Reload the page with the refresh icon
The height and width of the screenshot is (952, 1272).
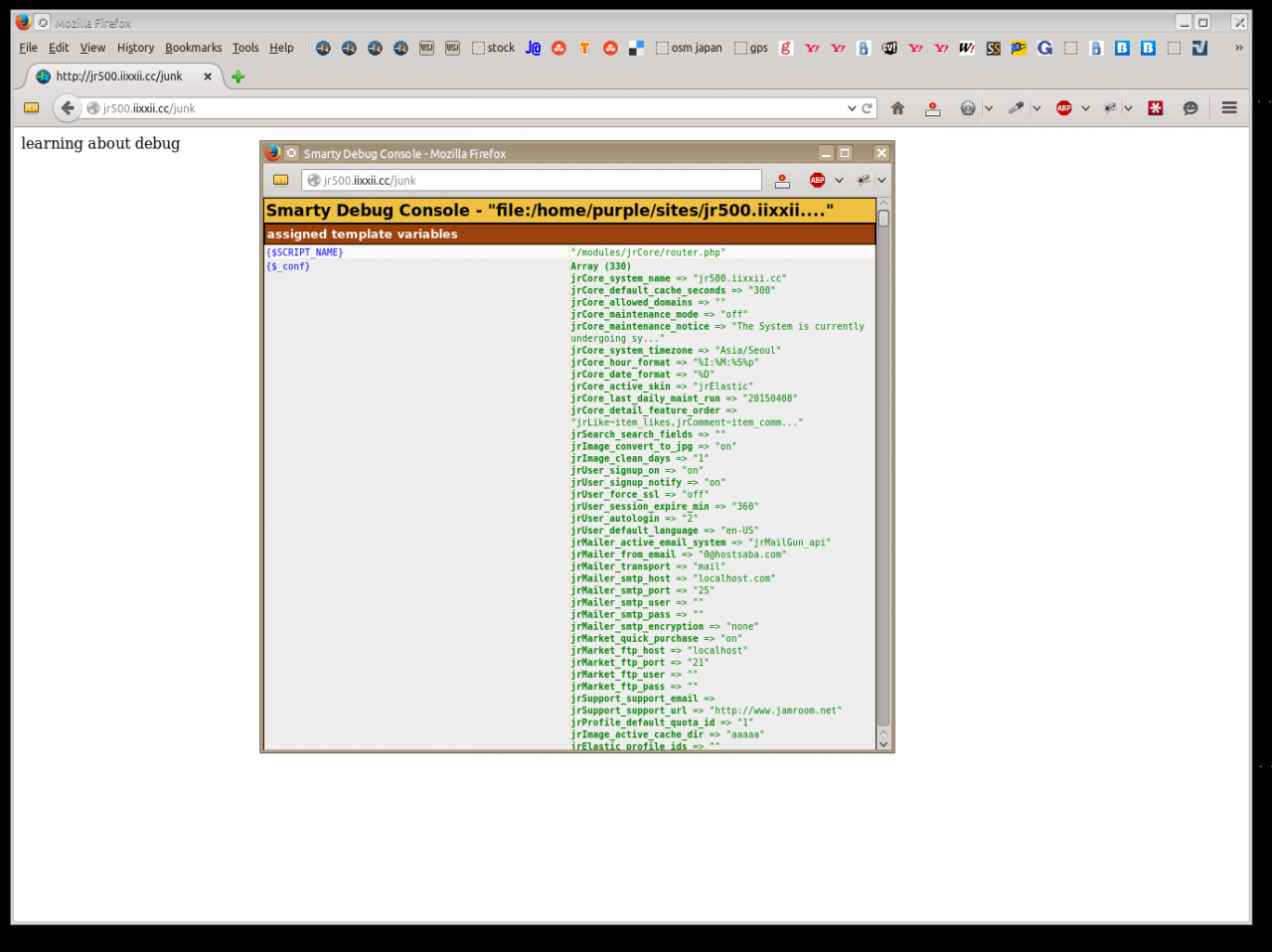[867, 108]
